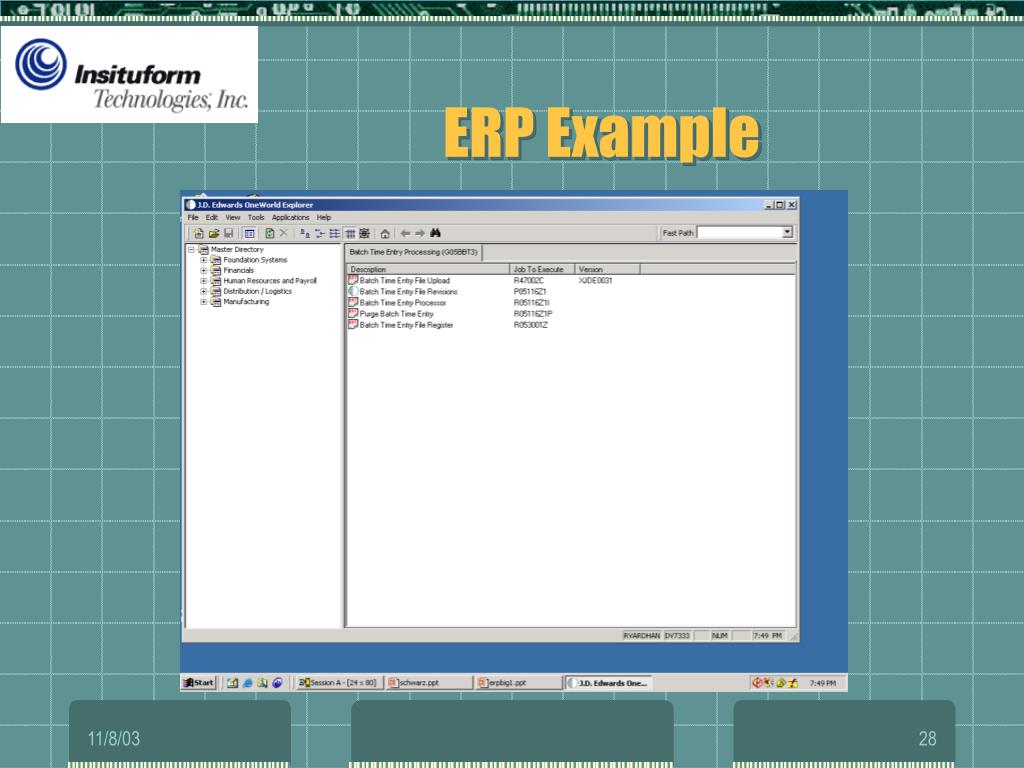Click the R47002C job cell
This screenshot has height=768, width=1024.
pyautogui.click(x=528, y=280)
